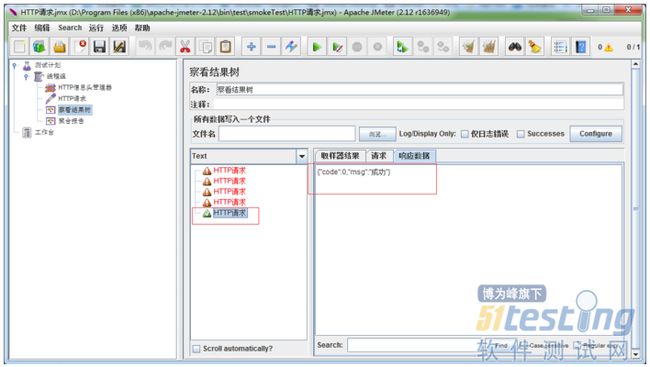Switch to the 响应数据 tab

click(x=414, y=156)
